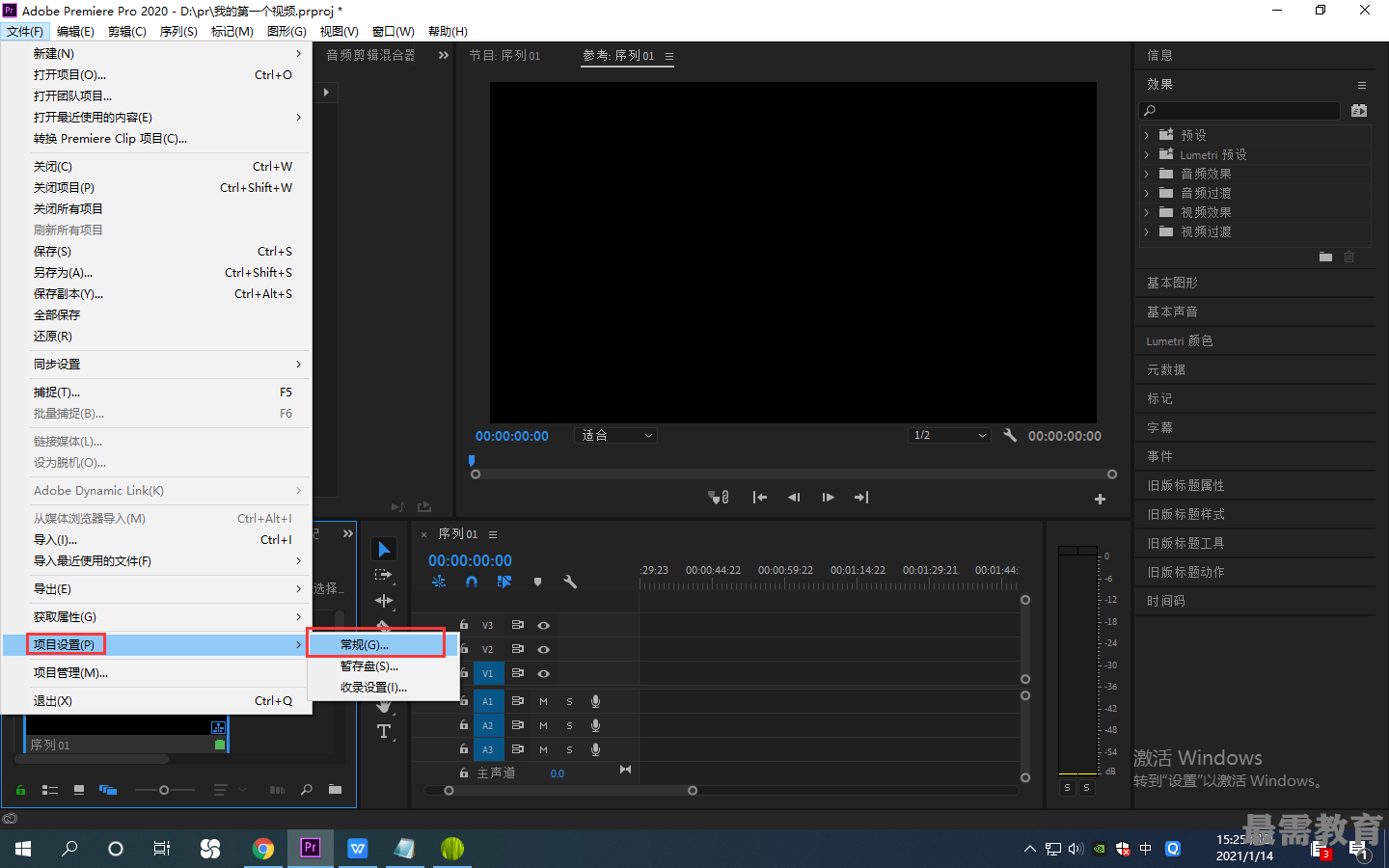
Task: Click the find magnifier icon in Project panel
Action: pos(307,790)
